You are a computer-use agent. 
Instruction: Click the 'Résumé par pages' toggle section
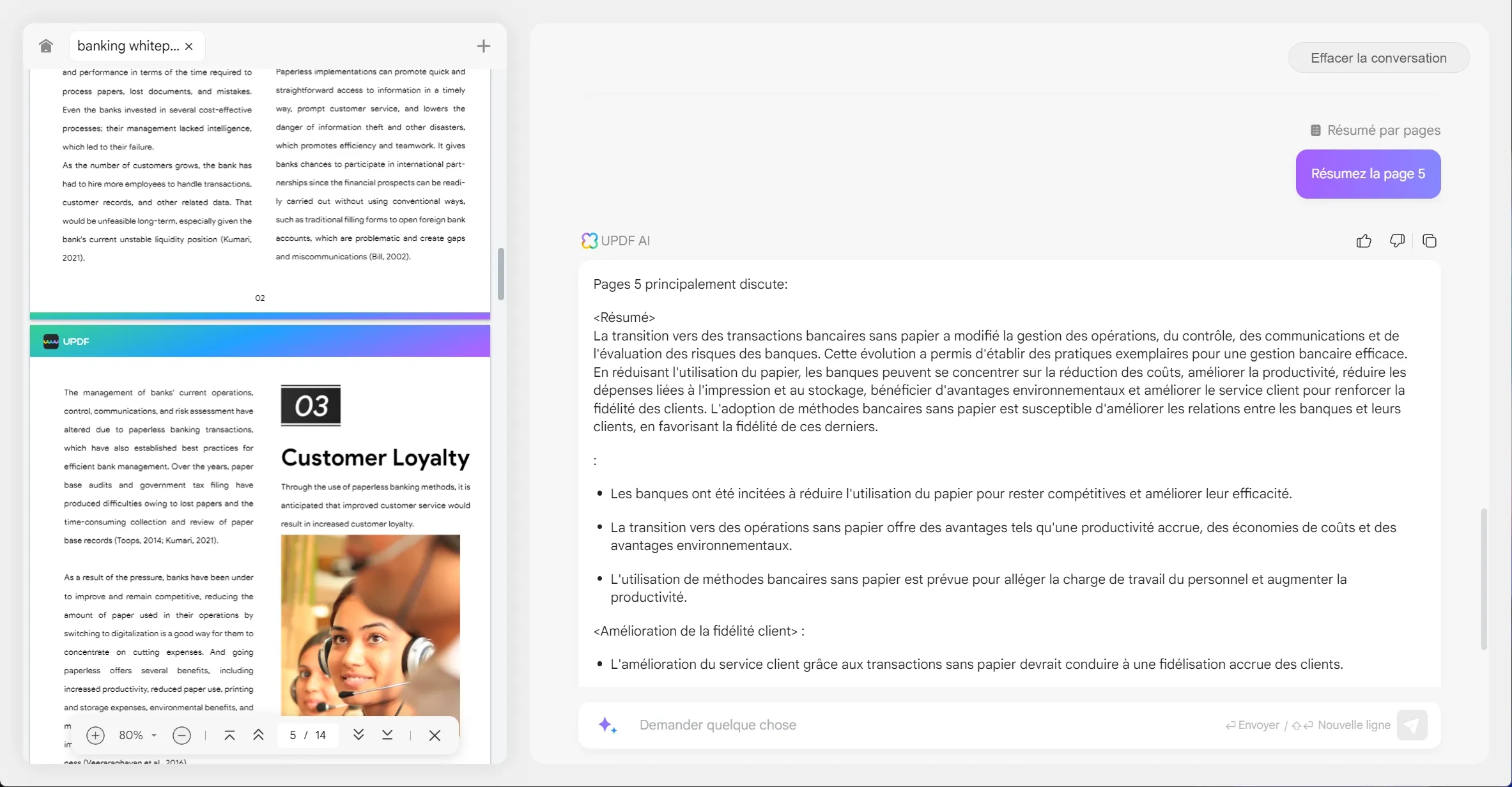pos(1374,129)
